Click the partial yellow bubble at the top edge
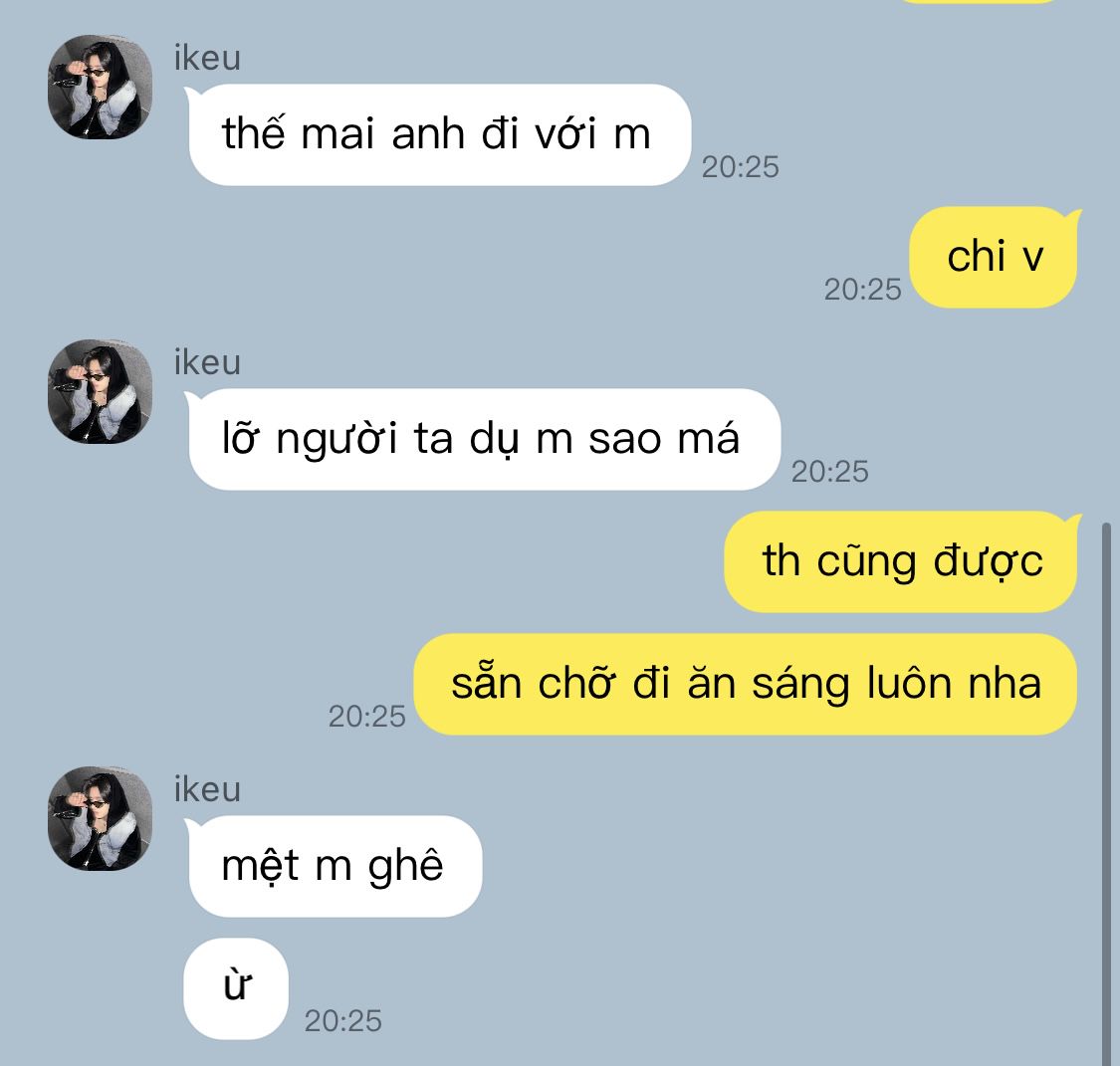Viewport: 1120px width, 1066px height. point(977,1)
